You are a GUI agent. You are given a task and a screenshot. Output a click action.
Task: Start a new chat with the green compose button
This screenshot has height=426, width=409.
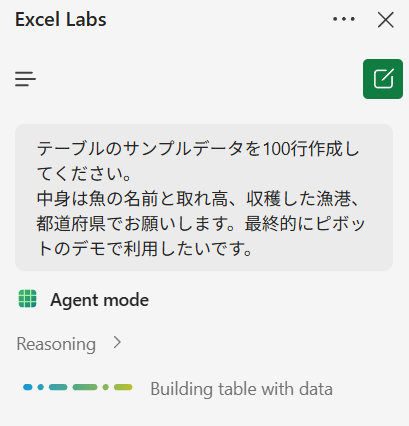(x=383, y=79)
